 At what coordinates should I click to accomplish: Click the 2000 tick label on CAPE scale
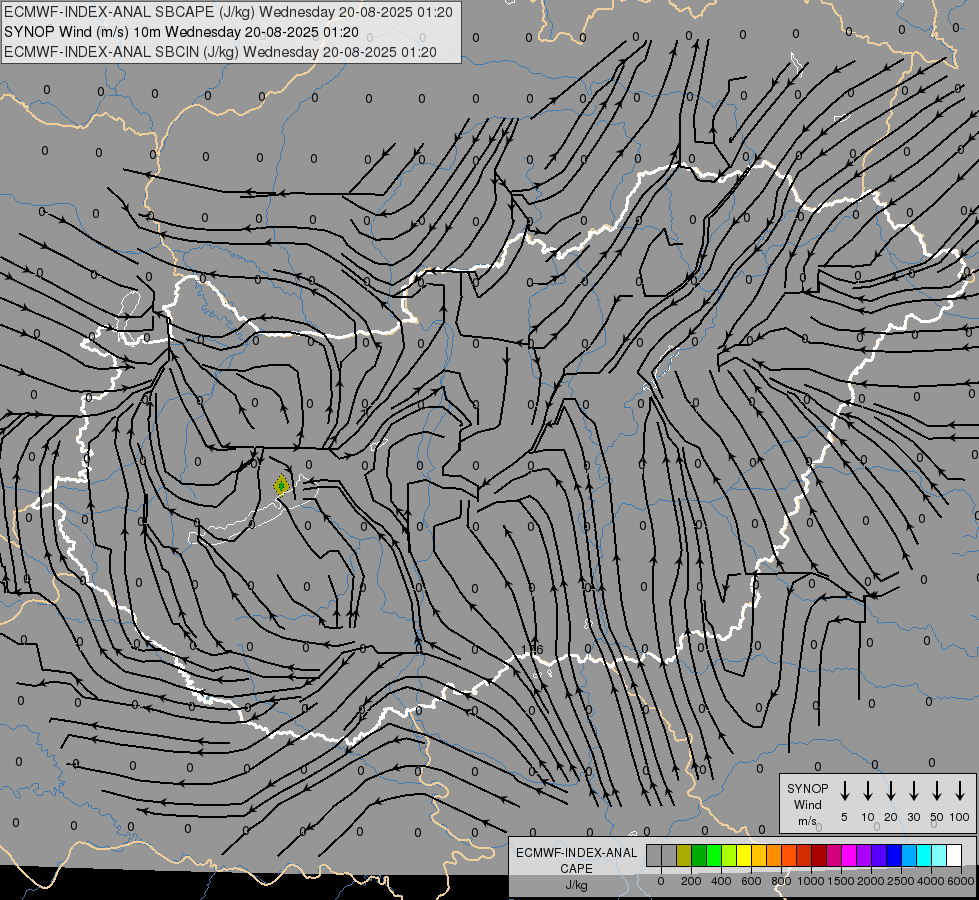871,881
